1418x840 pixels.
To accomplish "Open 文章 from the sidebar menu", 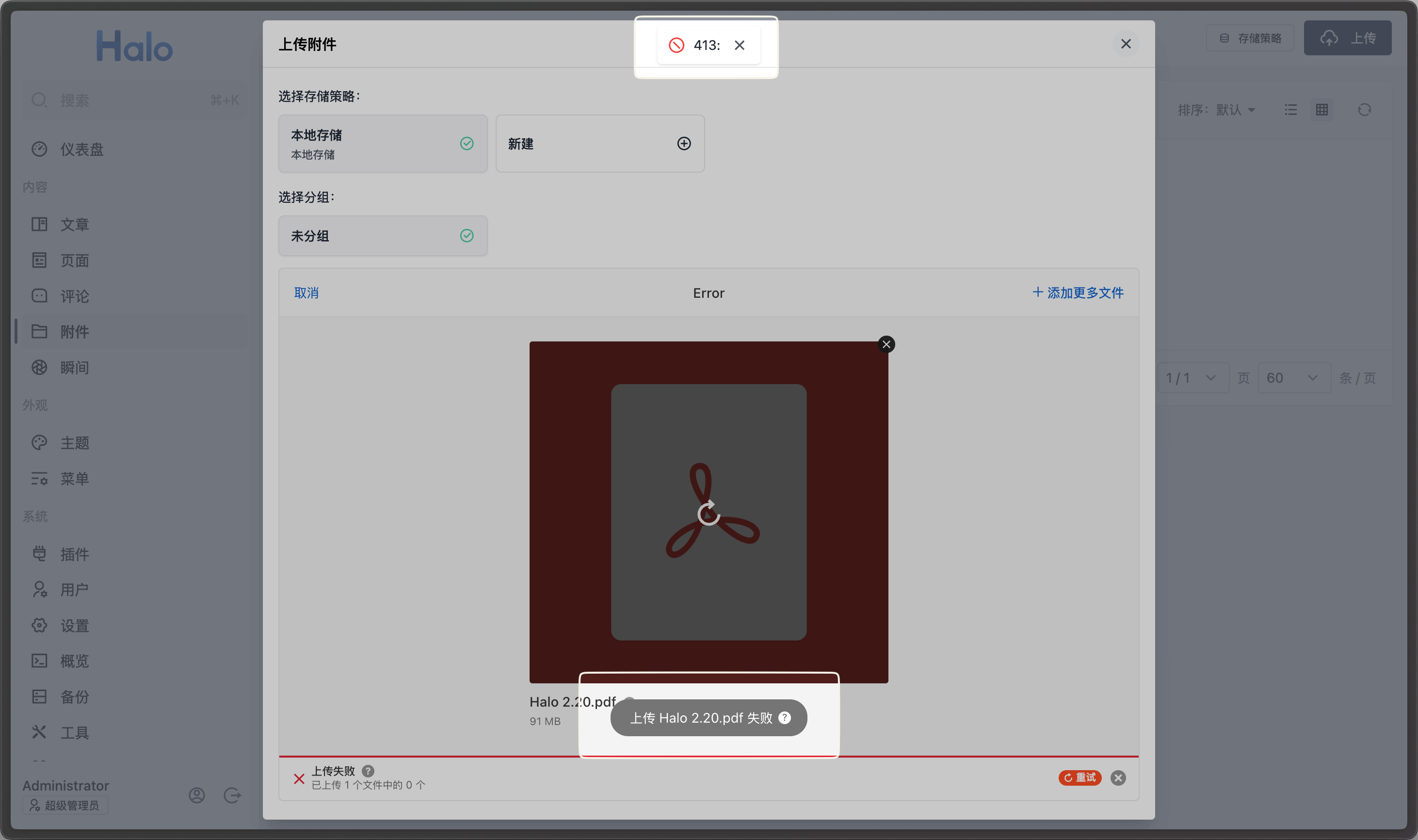I will pos(74,225).
